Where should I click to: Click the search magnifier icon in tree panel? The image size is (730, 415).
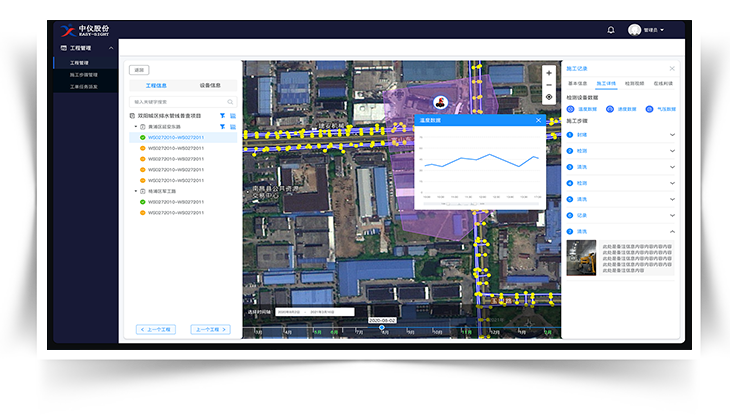coord(230,102)
